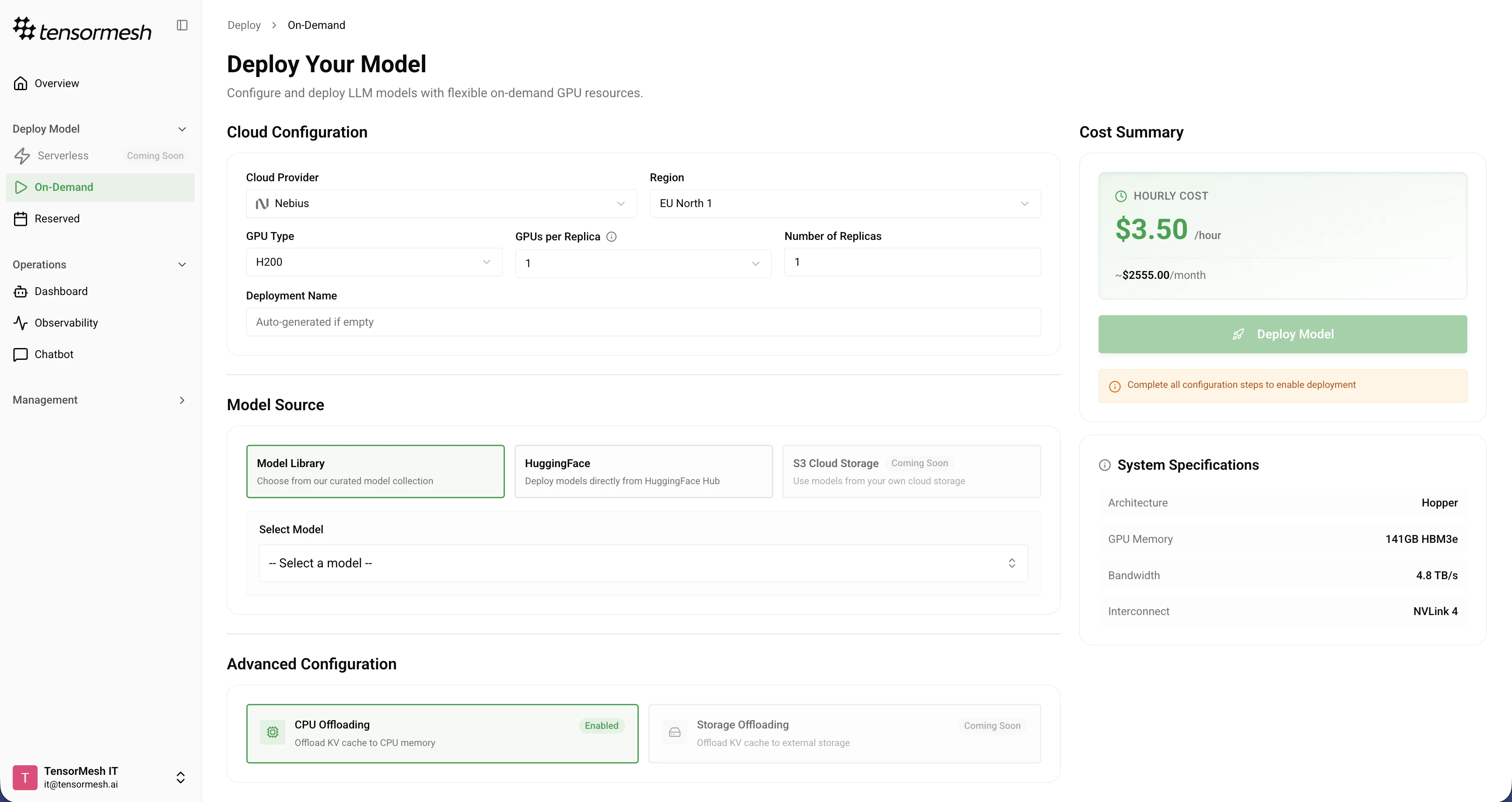Click the Observability waveform icon

(21, 322)
